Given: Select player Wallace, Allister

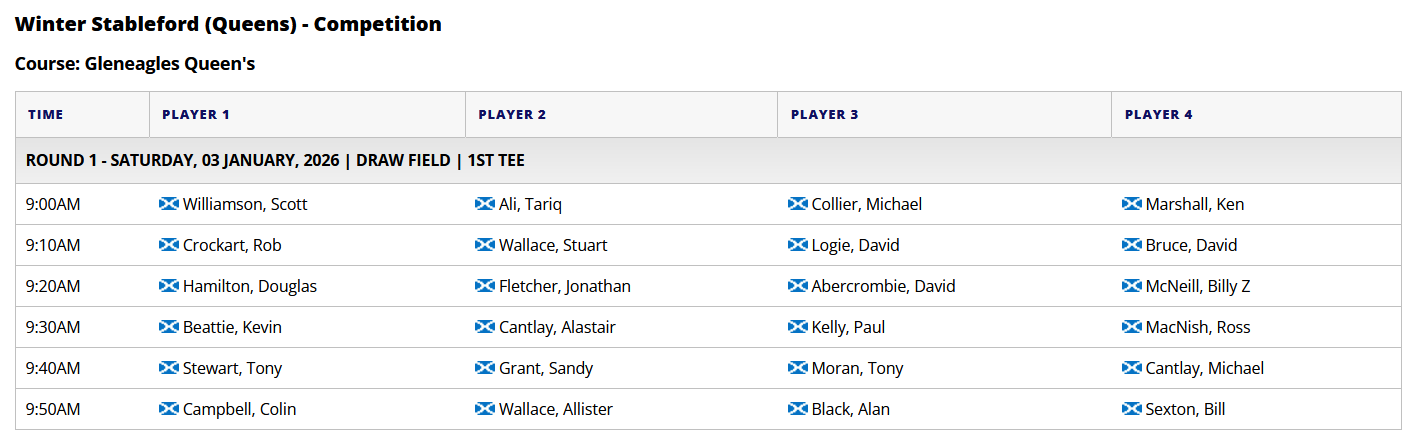Looking at the screenshot, I should (556, 409).
